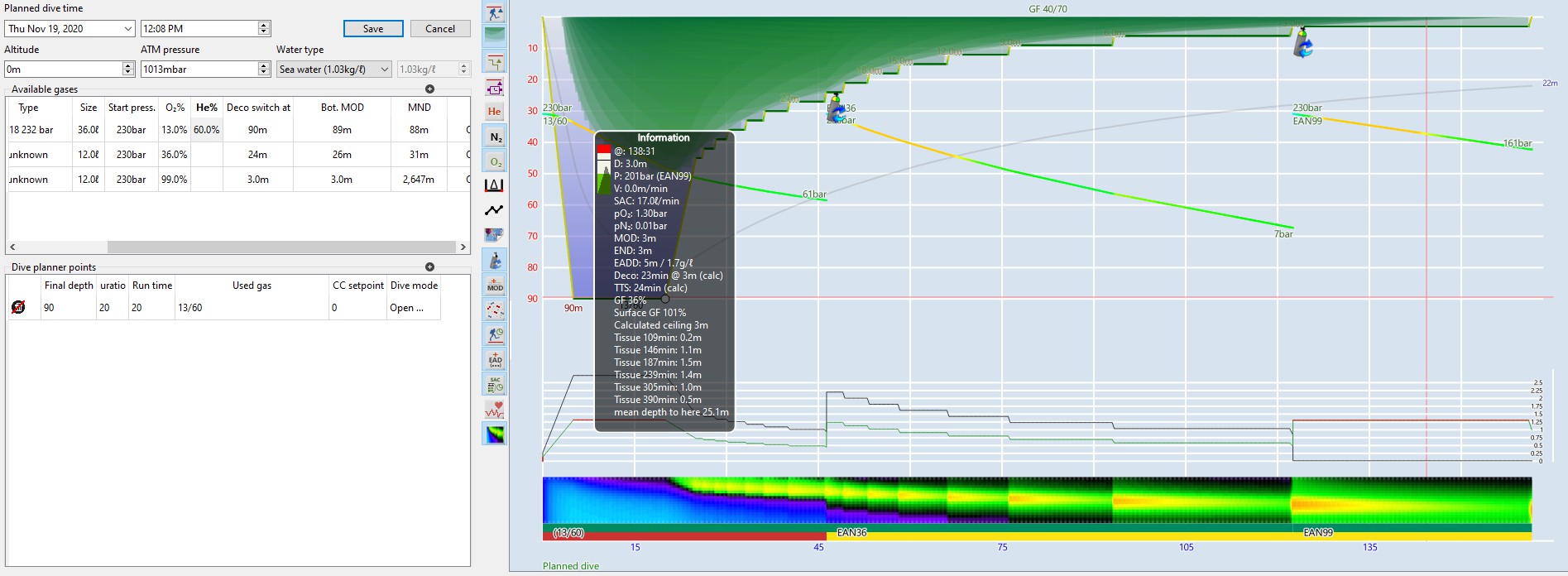Click the plus icon to add a gas
Screen dimensions: 1568x576
pyautogui.click(x=429, y=89)
